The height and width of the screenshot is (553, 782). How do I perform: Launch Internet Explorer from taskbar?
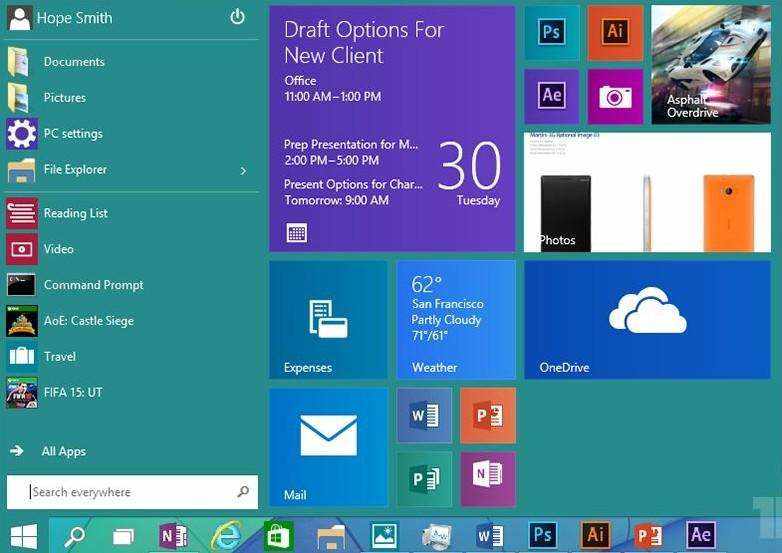click(x=225, y=536)
